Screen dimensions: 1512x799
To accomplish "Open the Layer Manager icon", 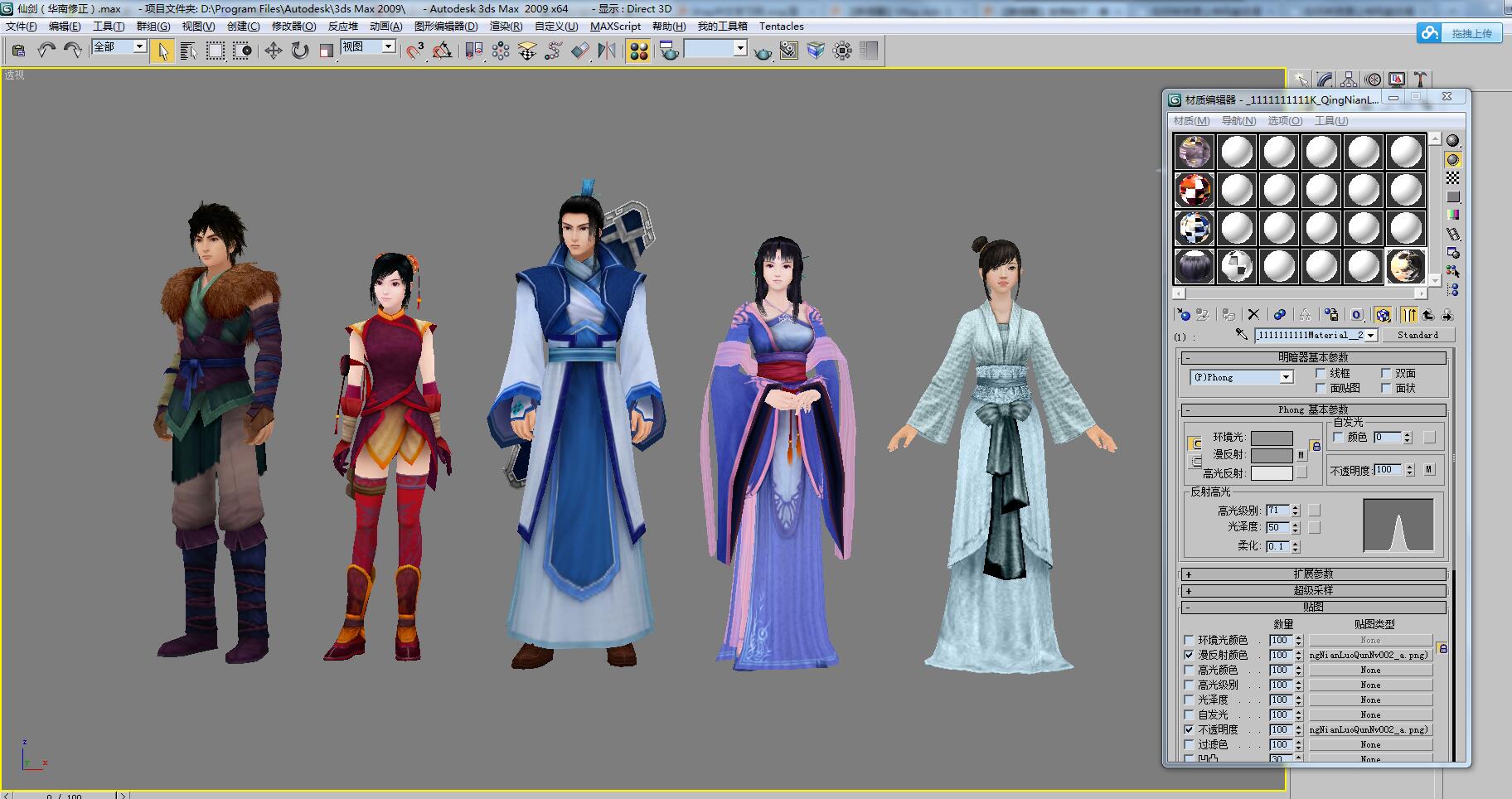I will tap(527, 51).
